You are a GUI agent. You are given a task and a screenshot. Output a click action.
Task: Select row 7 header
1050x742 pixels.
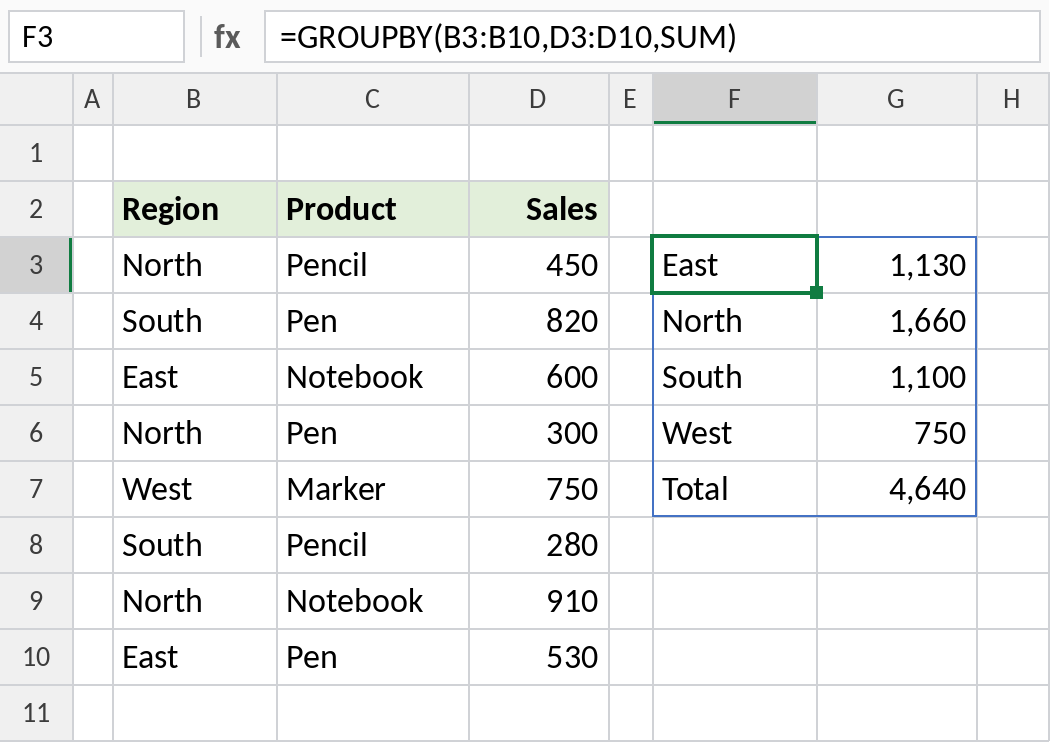click(x=36, y=489)
